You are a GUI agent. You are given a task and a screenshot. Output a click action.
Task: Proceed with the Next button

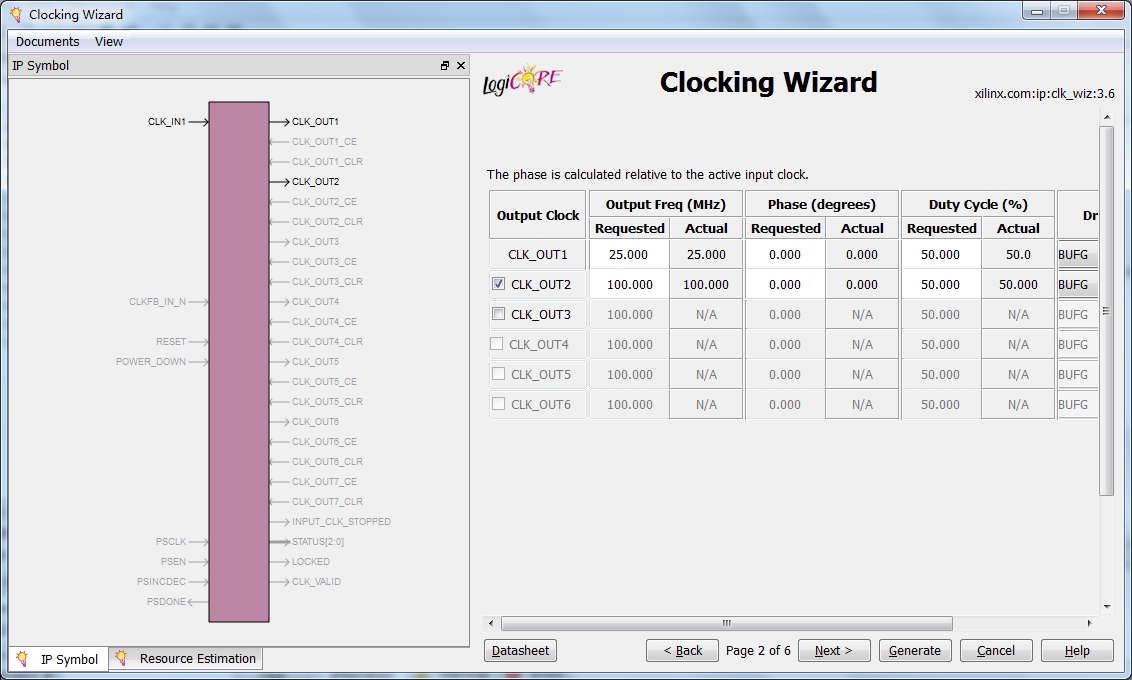click(834, 650)
